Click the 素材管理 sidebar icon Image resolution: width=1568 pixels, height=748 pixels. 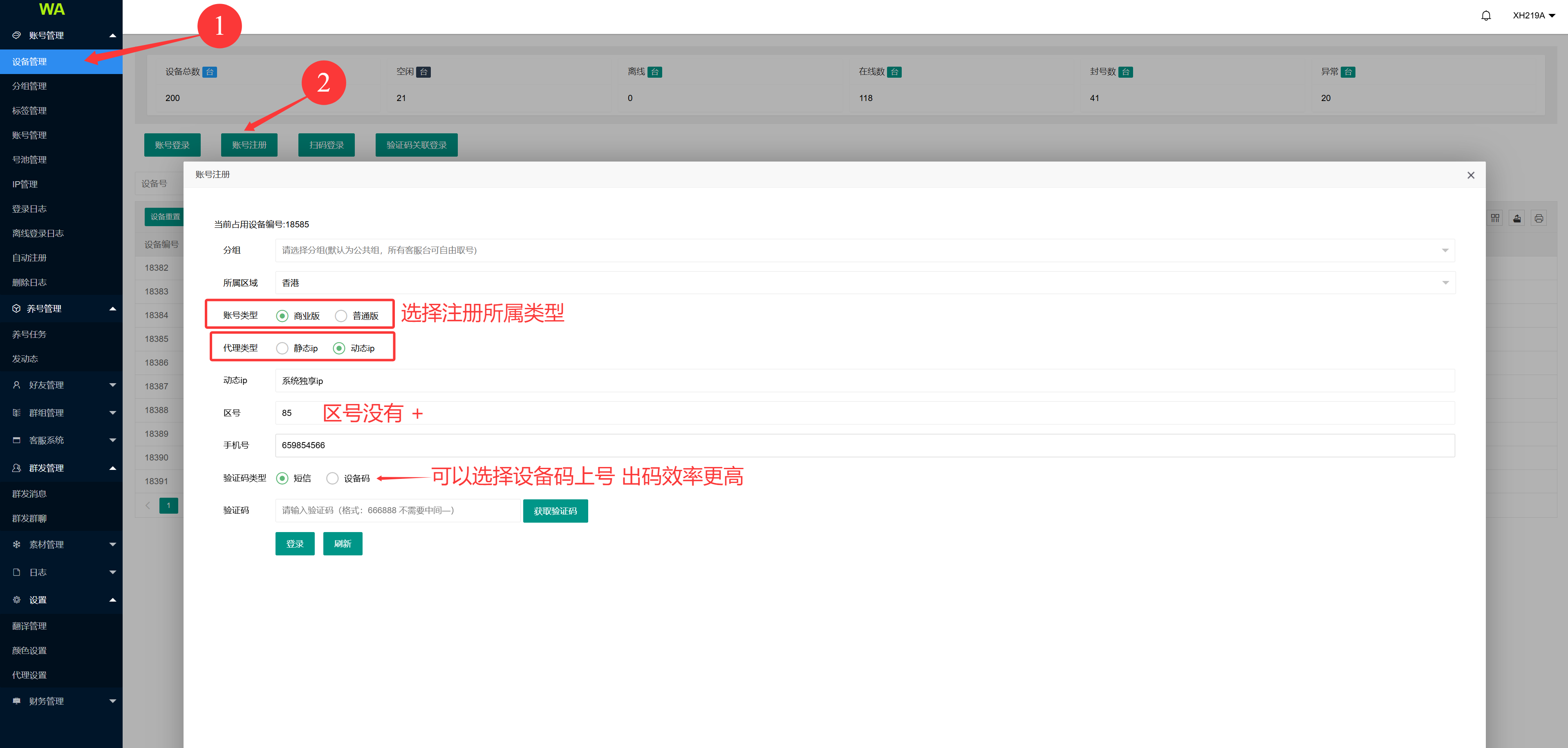tap(16, 545)
